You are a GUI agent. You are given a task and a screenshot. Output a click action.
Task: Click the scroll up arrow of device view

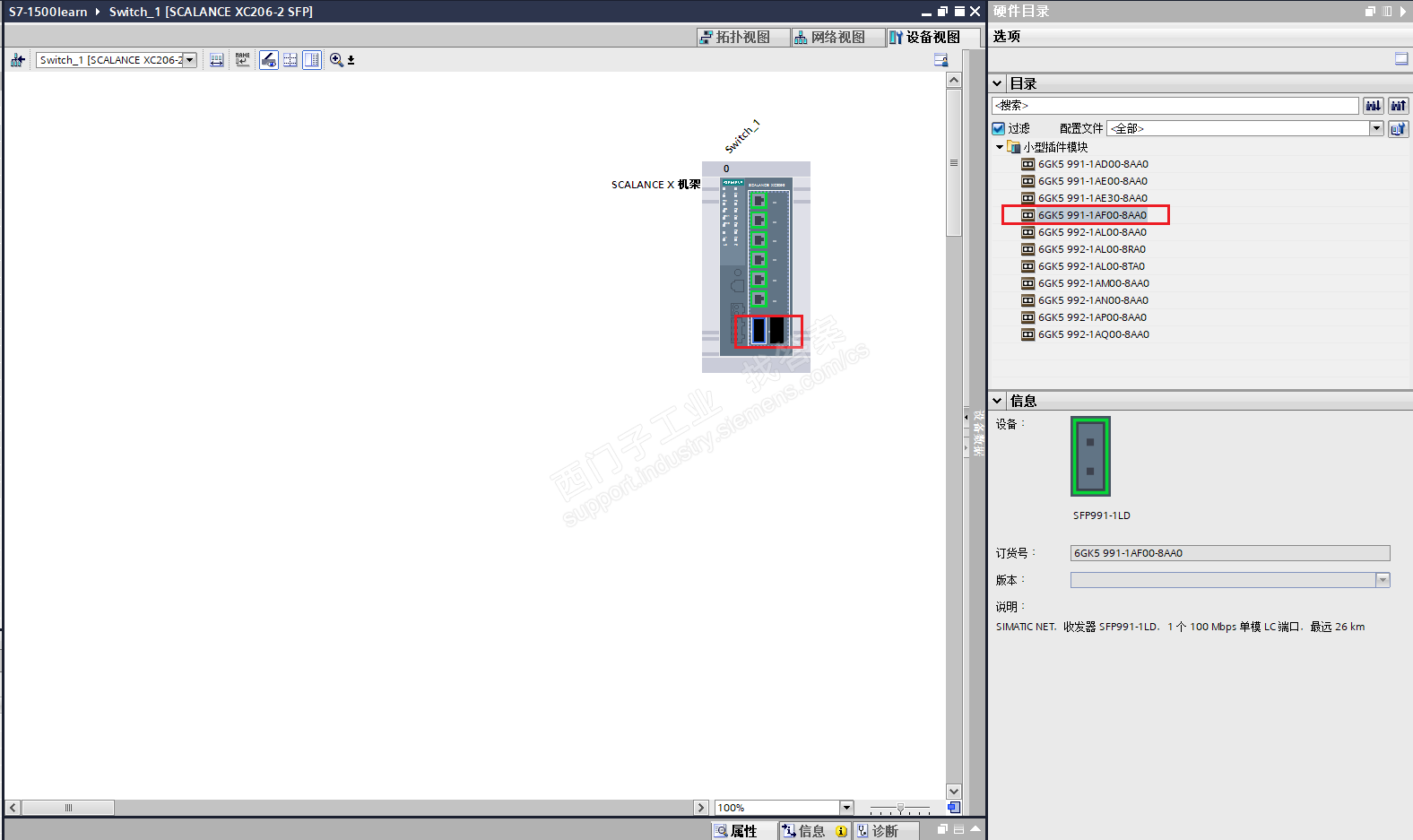pyautogui.click(x=954, y=80)
